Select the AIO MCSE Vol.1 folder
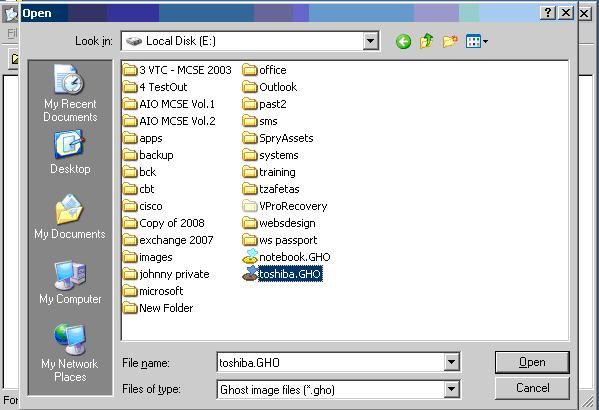Image resolution: width=599 pixels, height=410 pixels. pyautogui.click(x=169, y=104)
